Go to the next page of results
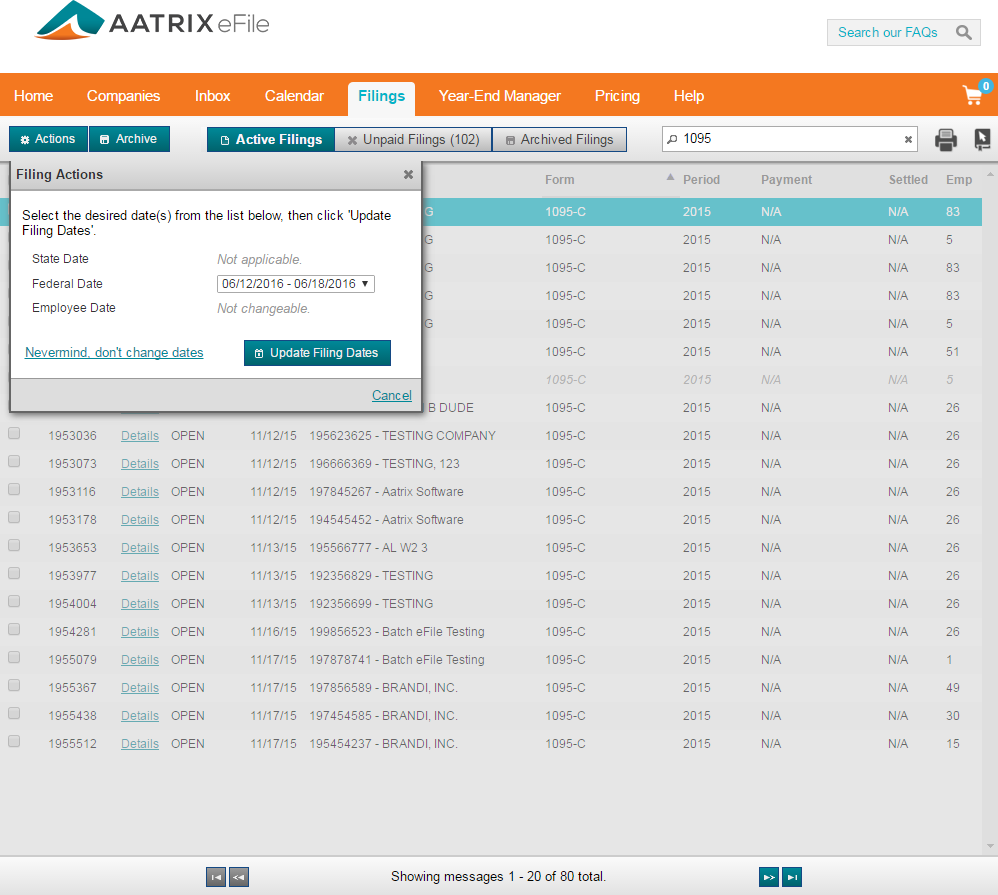 [x=769, y=877]
